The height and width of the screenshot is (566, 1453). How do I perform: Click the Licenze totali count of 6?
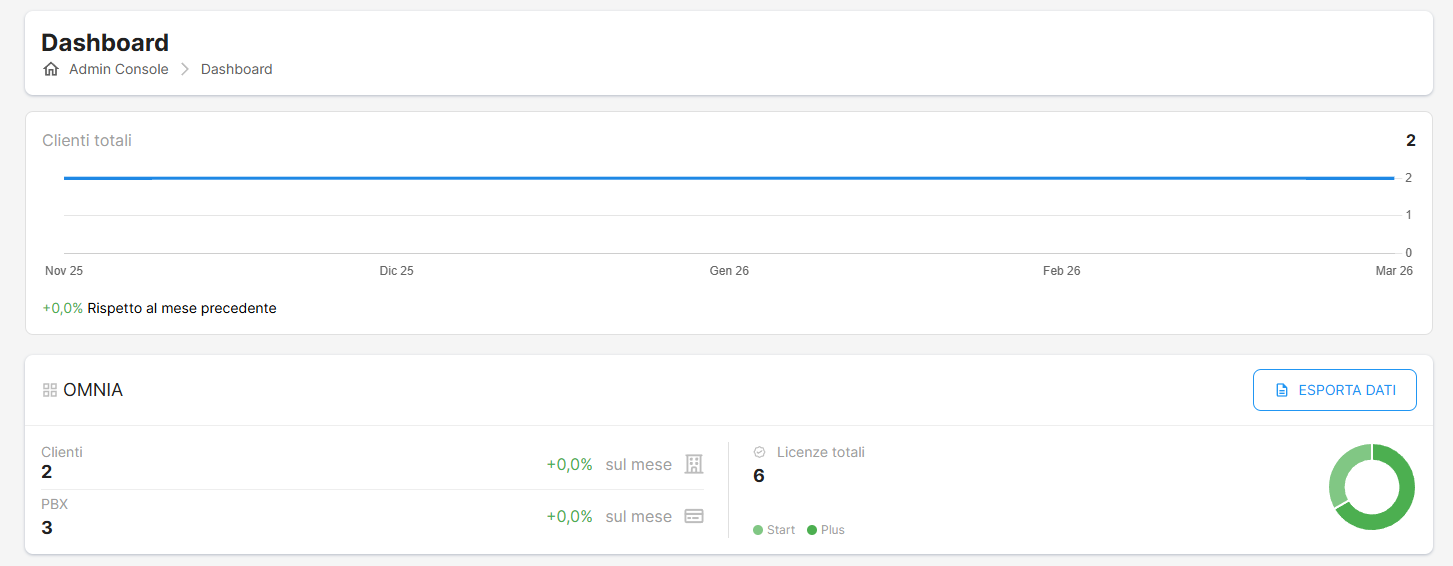(759, 476)
